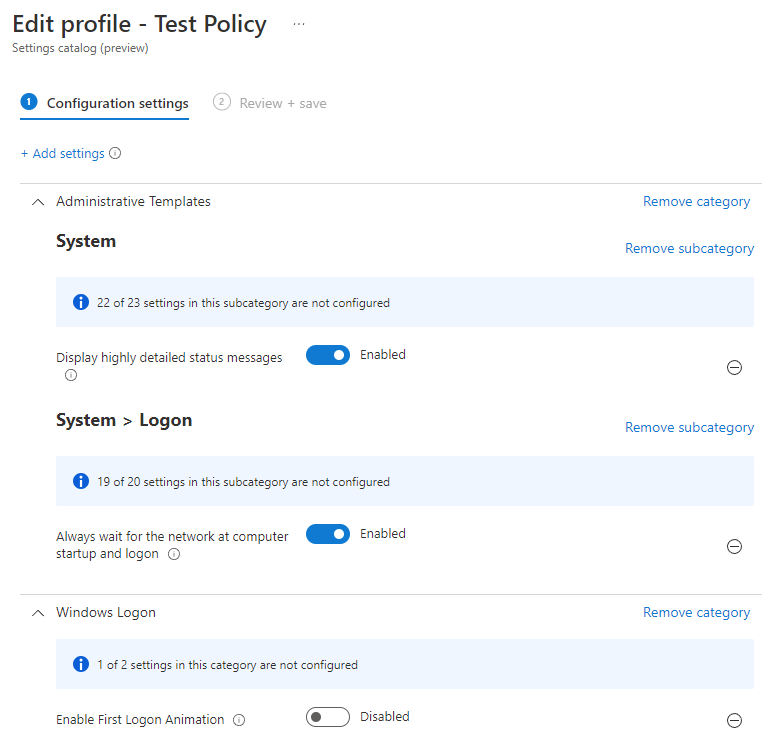Screen dimensions: 777x749
Task: Remove category for Windows Logon
Action: coord(696,612)
